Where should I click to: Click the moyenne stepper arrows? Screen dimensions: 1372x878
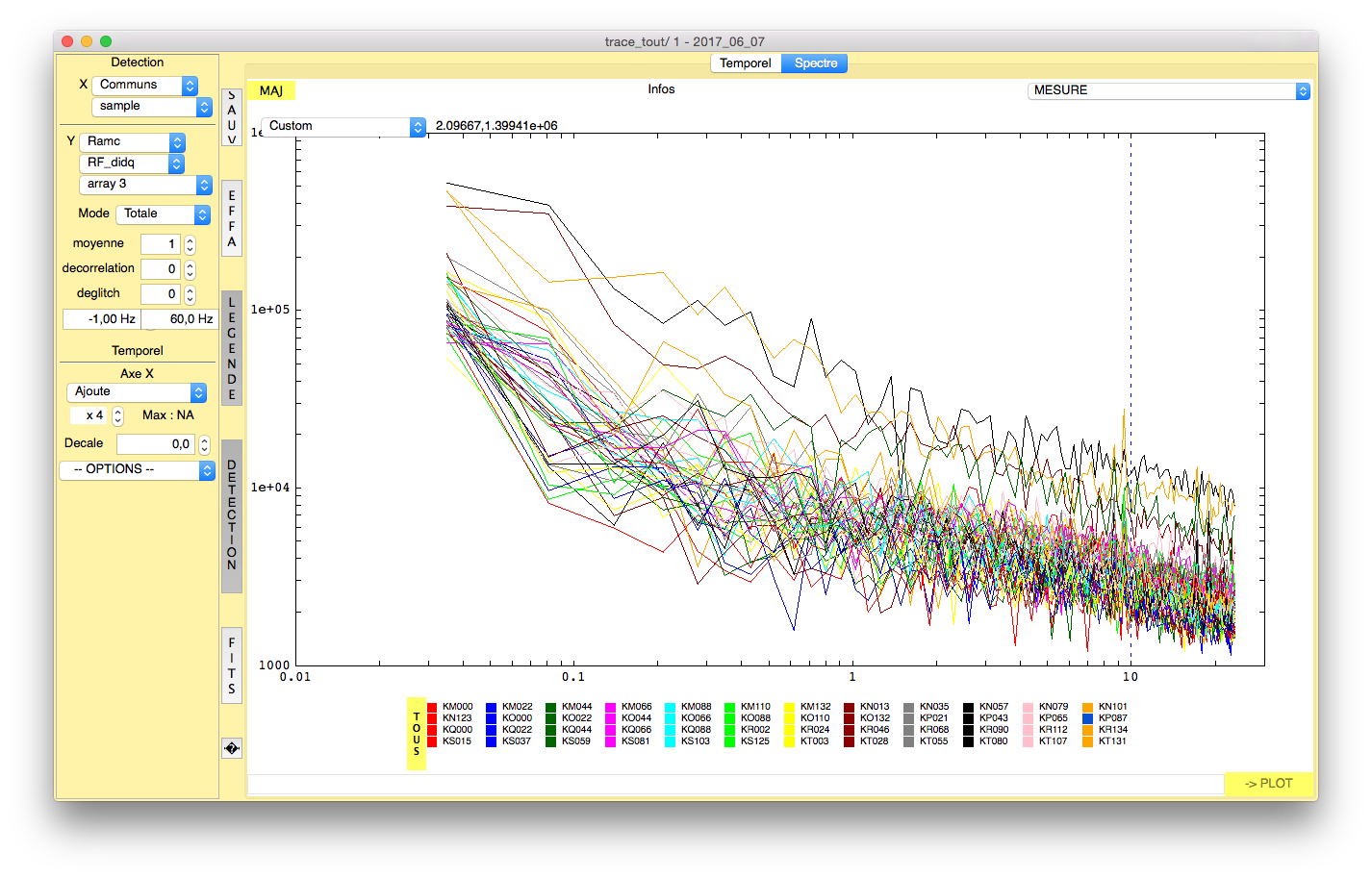click(x=190, y=244)
